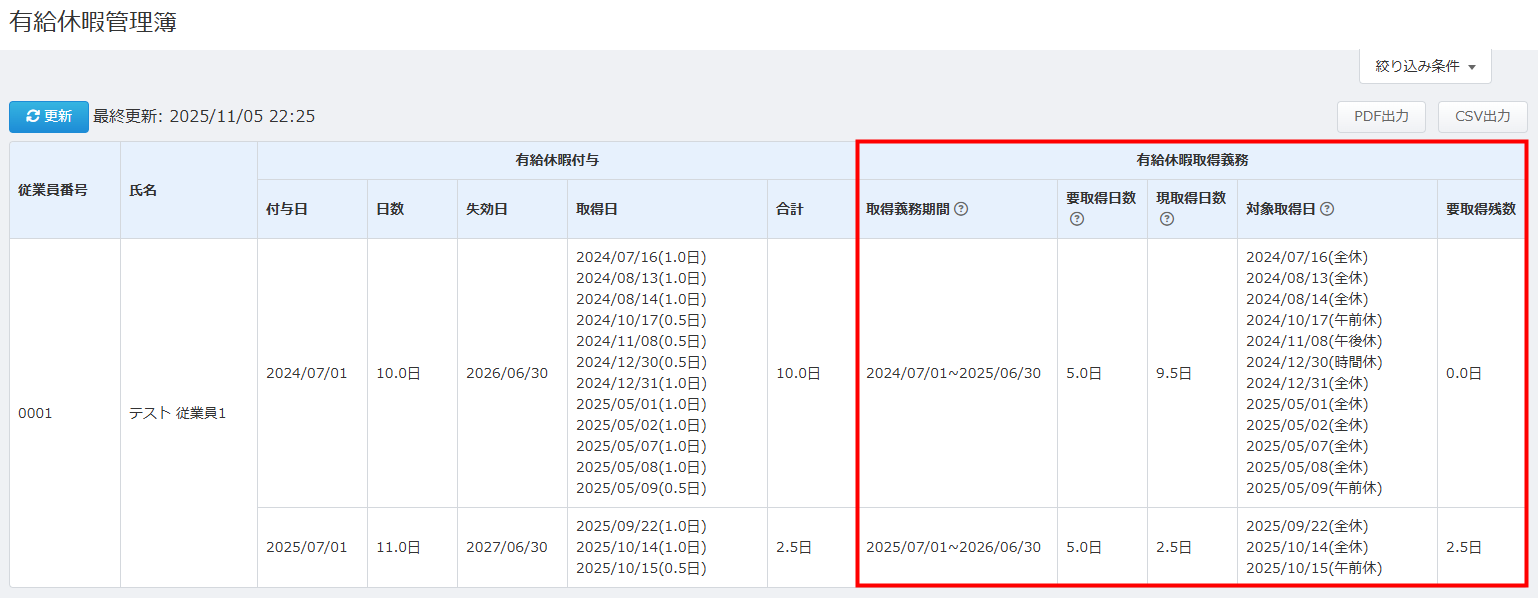Click the 有給休暇管理簿 page title

(x=93, y=23)
